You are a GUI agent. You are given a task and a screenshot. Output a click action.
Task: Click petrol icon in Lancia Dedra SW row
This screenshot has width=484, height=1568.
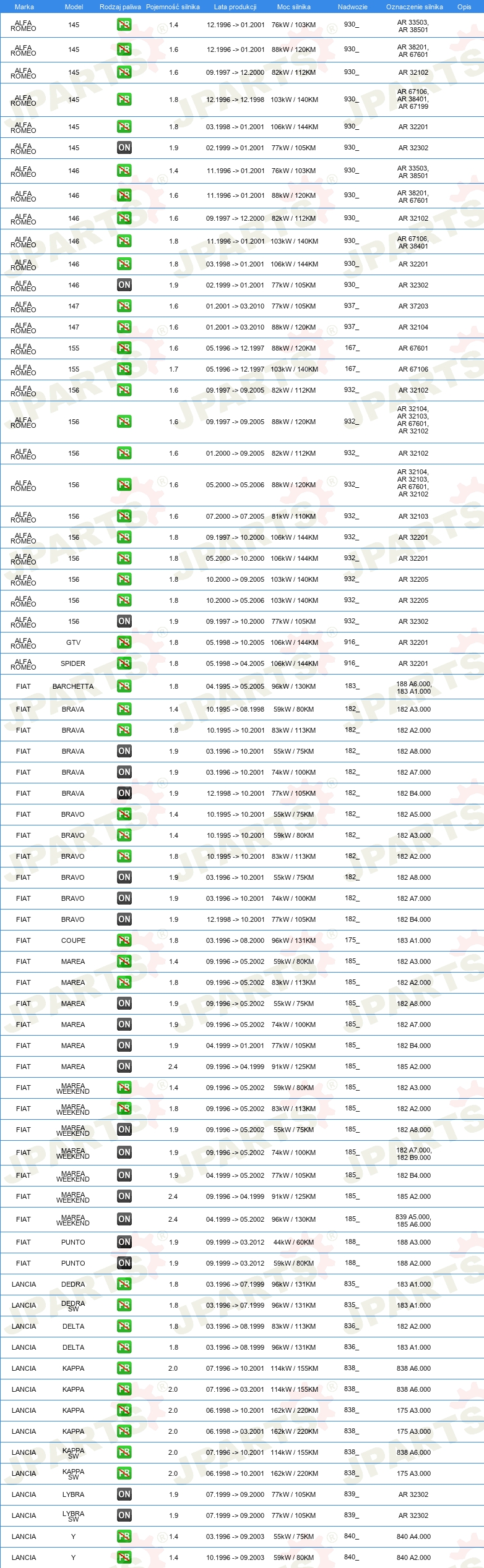[x=124, y=1305]
